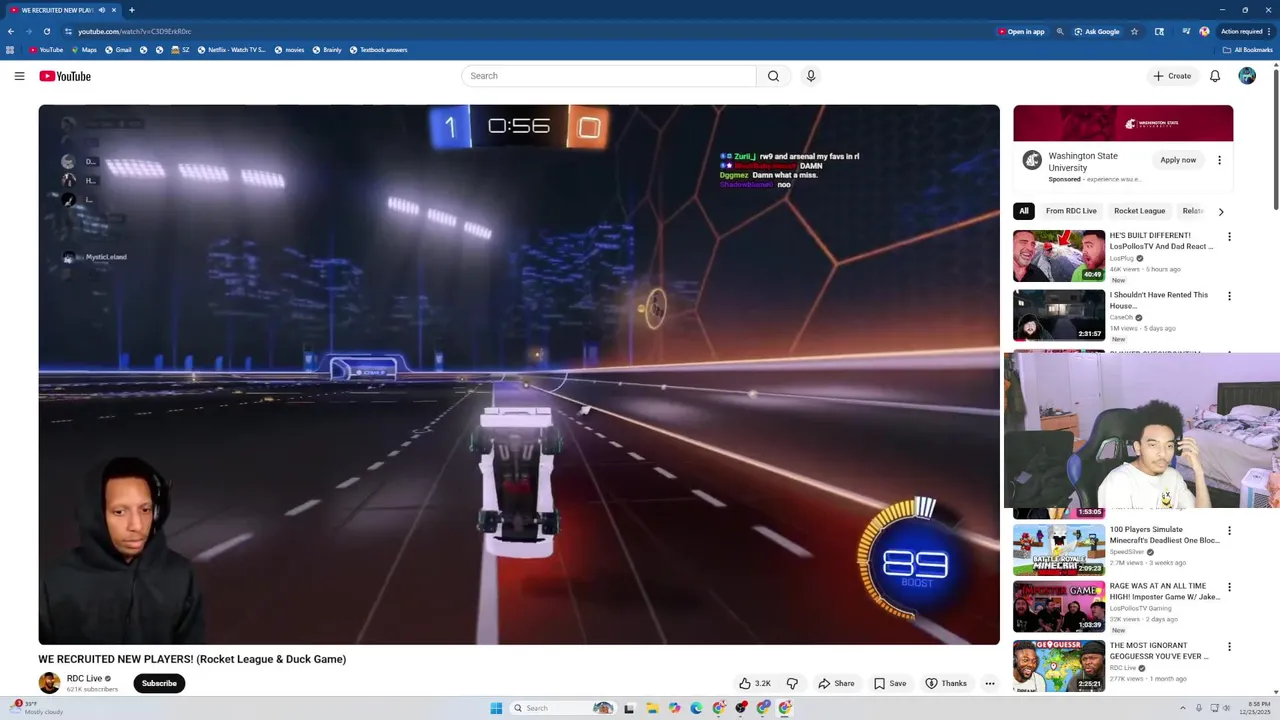
Task: Click into the YouTube search field
Action: (608, 76)
